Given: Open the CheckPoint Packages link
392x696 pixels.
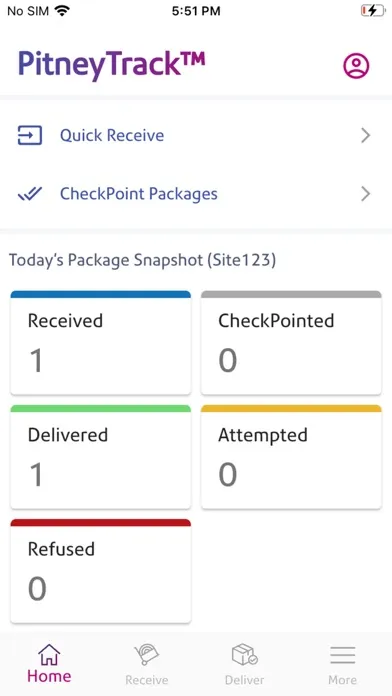Looking at the screenshot, I should click(139, 194).
